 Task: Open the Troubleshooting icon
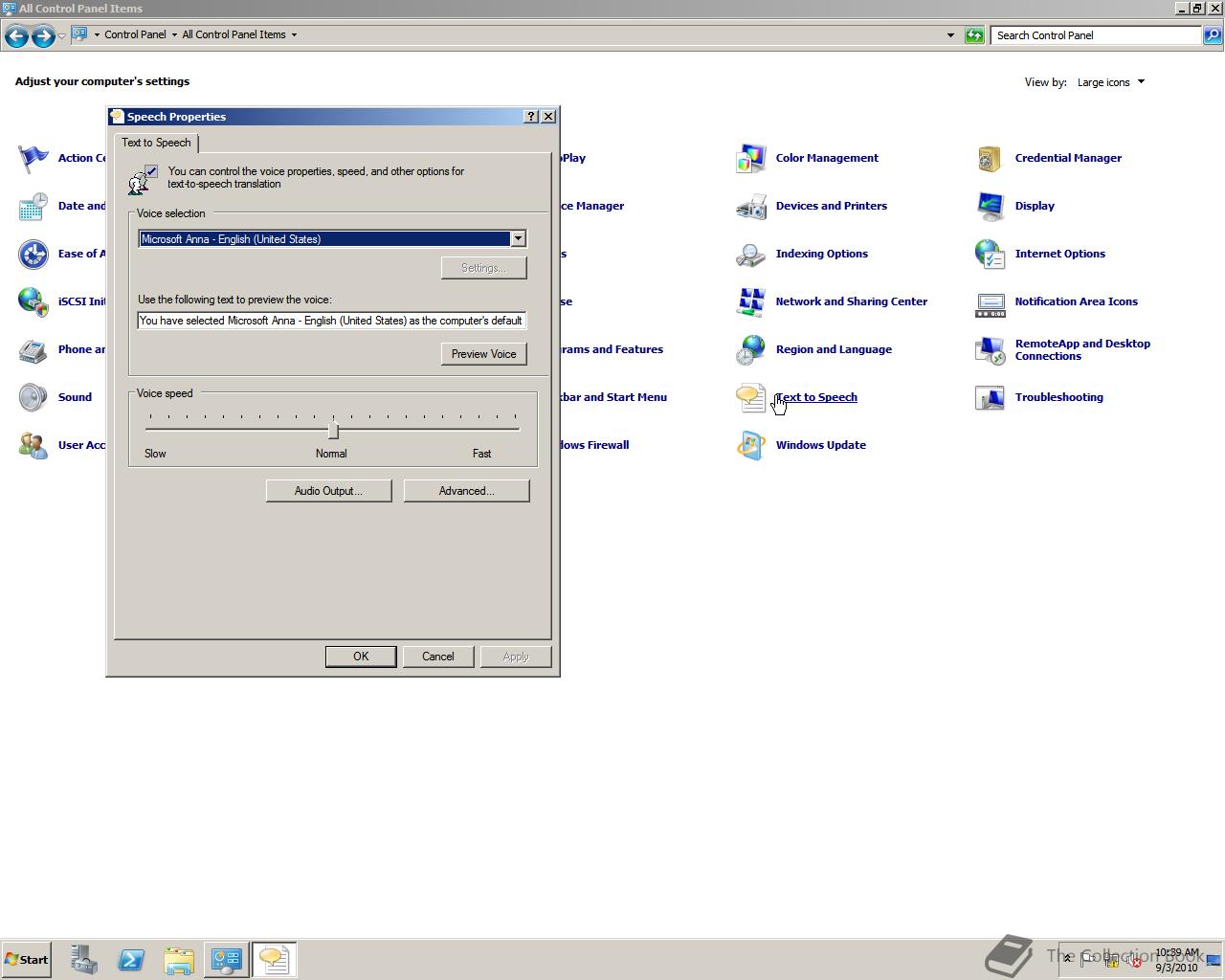pyautogui.click(x=991, y=397)
